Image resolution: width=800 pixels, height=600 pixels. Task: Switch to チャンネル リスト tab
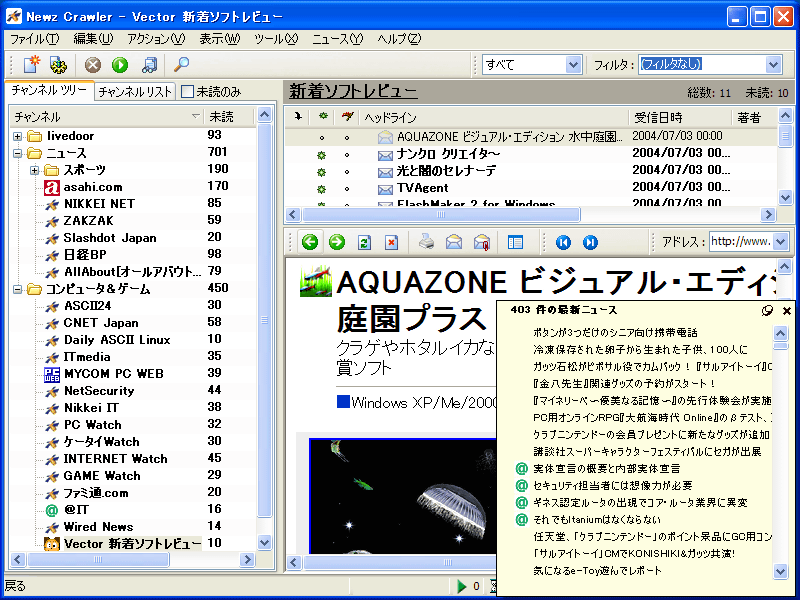(x=135, y=91)
